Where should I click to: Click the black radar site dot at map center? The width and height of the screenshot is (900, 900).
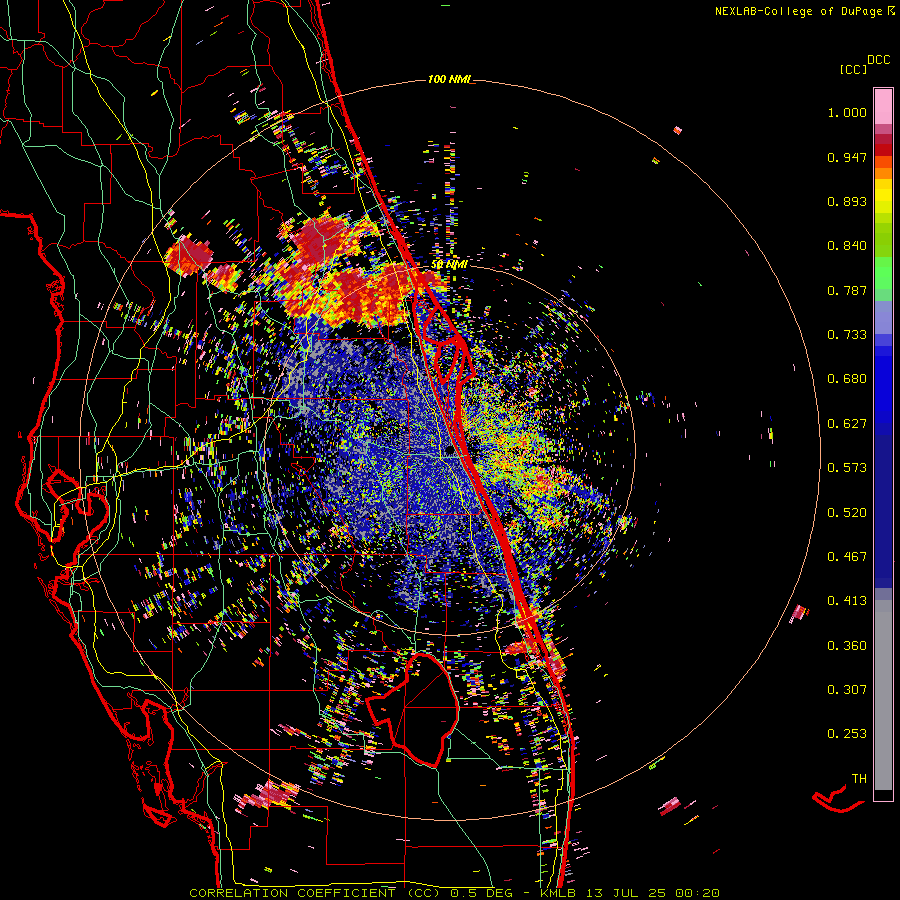(449, 451)
